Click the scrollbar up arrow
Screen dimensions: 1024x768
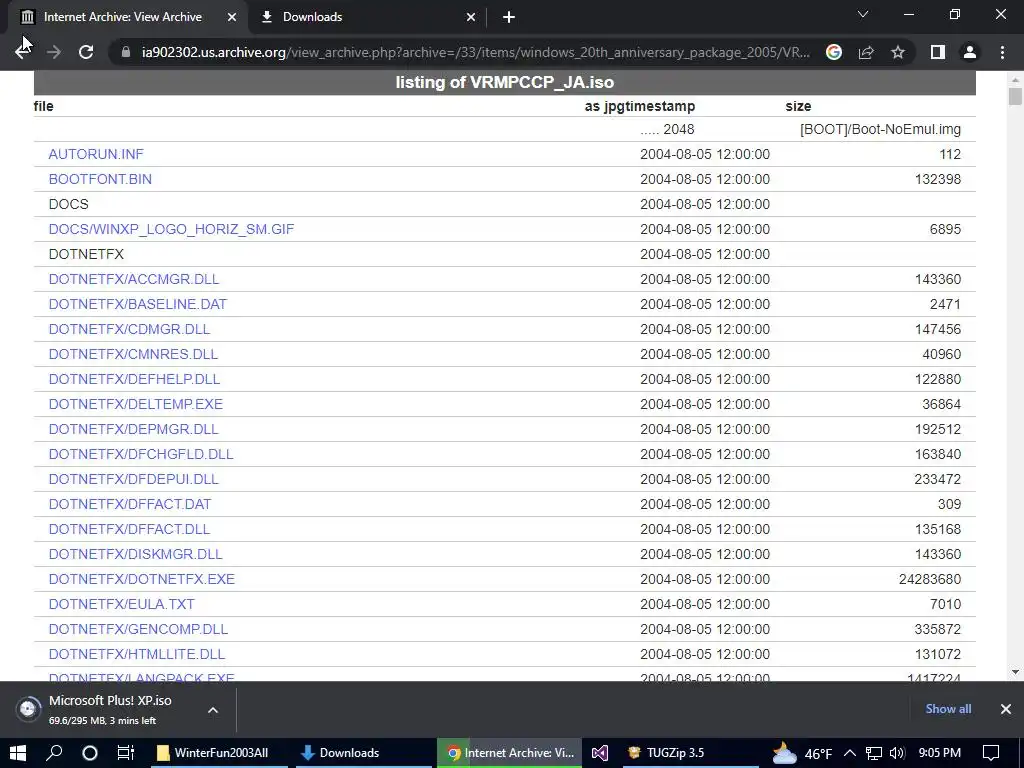pos(1015,80)
